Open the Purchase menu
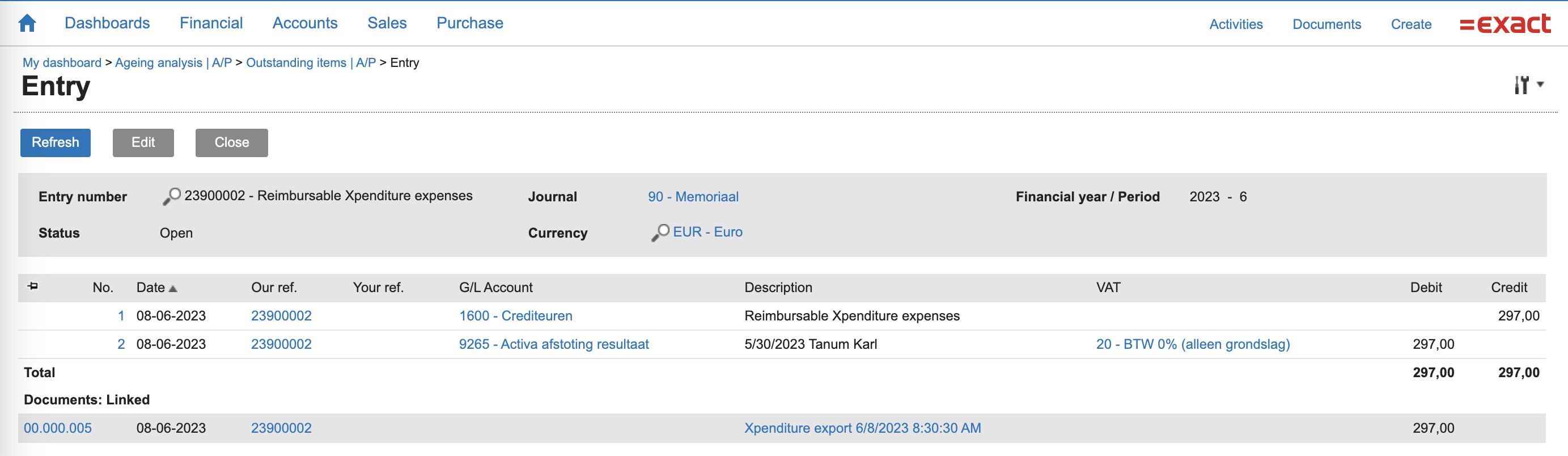This screenshot has height=456, width=1568. click(x=469, y=23)
